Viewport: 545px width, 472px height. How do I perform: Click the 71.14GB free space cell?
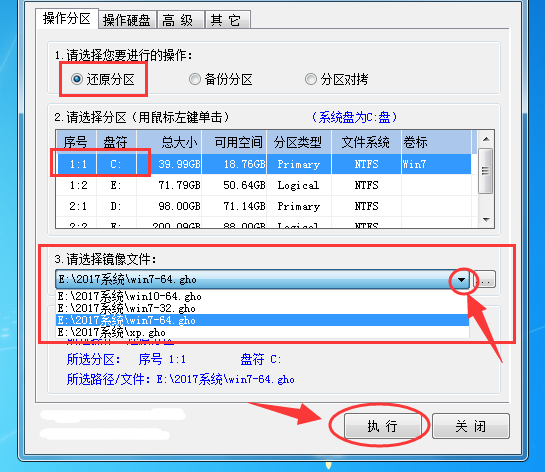pos(234,206)
